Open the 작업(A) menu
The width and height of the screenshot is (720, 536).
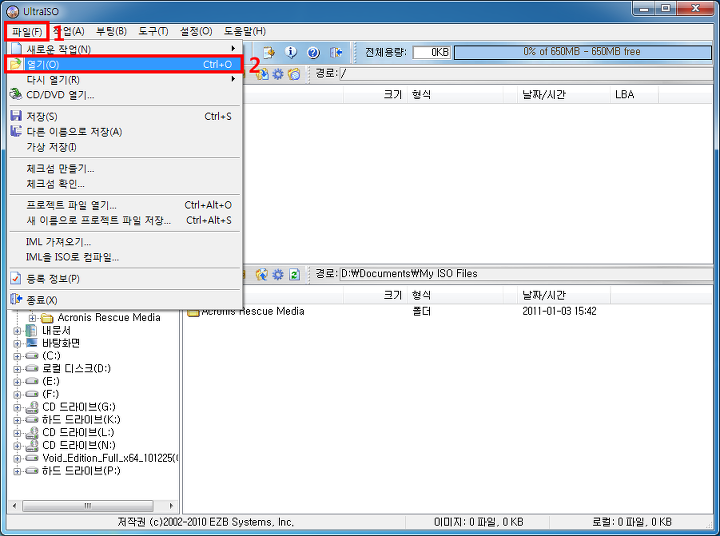tap(69, 31)
